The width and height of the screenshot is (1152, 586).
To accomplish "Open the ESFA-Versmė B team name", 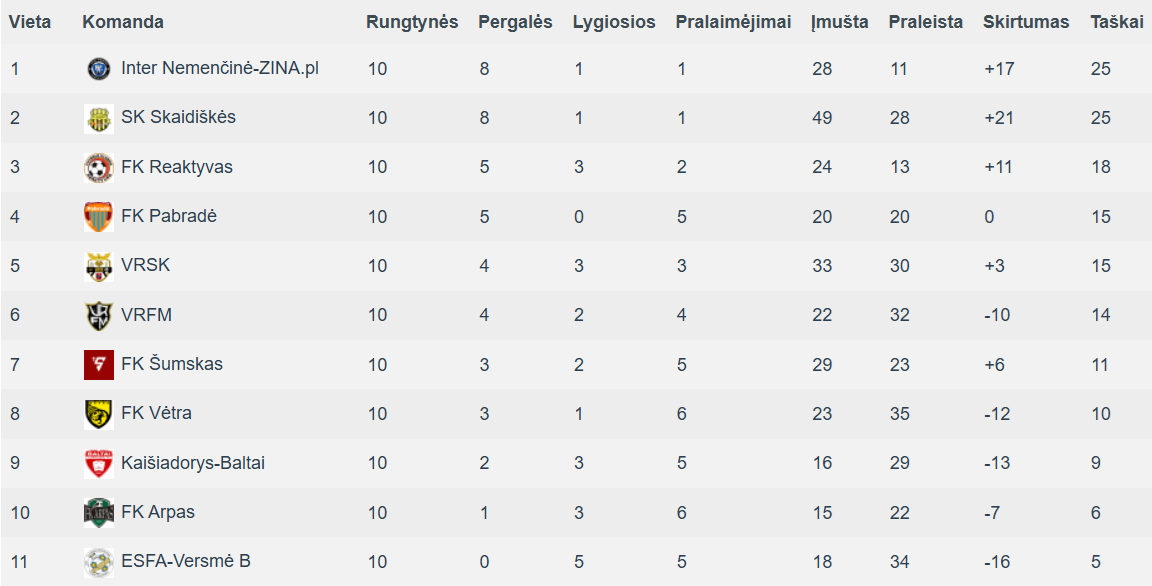I will (185, 561).
